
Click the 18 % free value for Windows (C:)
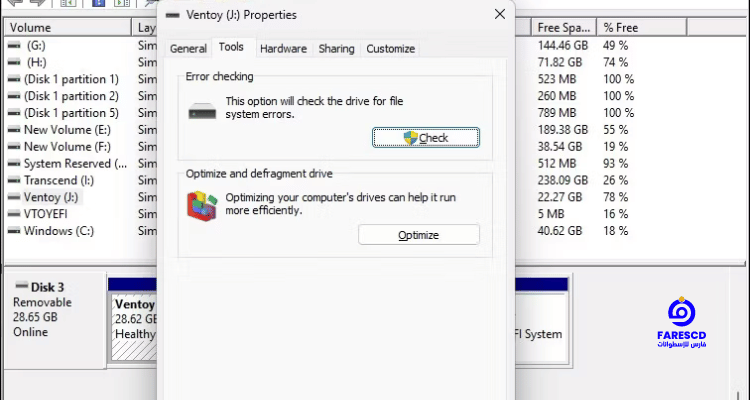click(616, 231)
